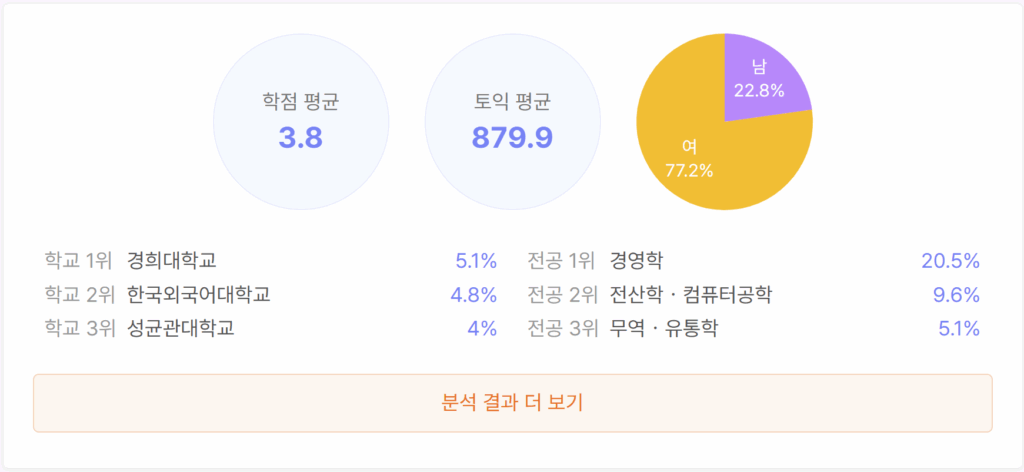The width and height of the screenshot is (1024, 472).
Task: Click the 분석 결과 더 보기 button
Action: pos(512,403)
